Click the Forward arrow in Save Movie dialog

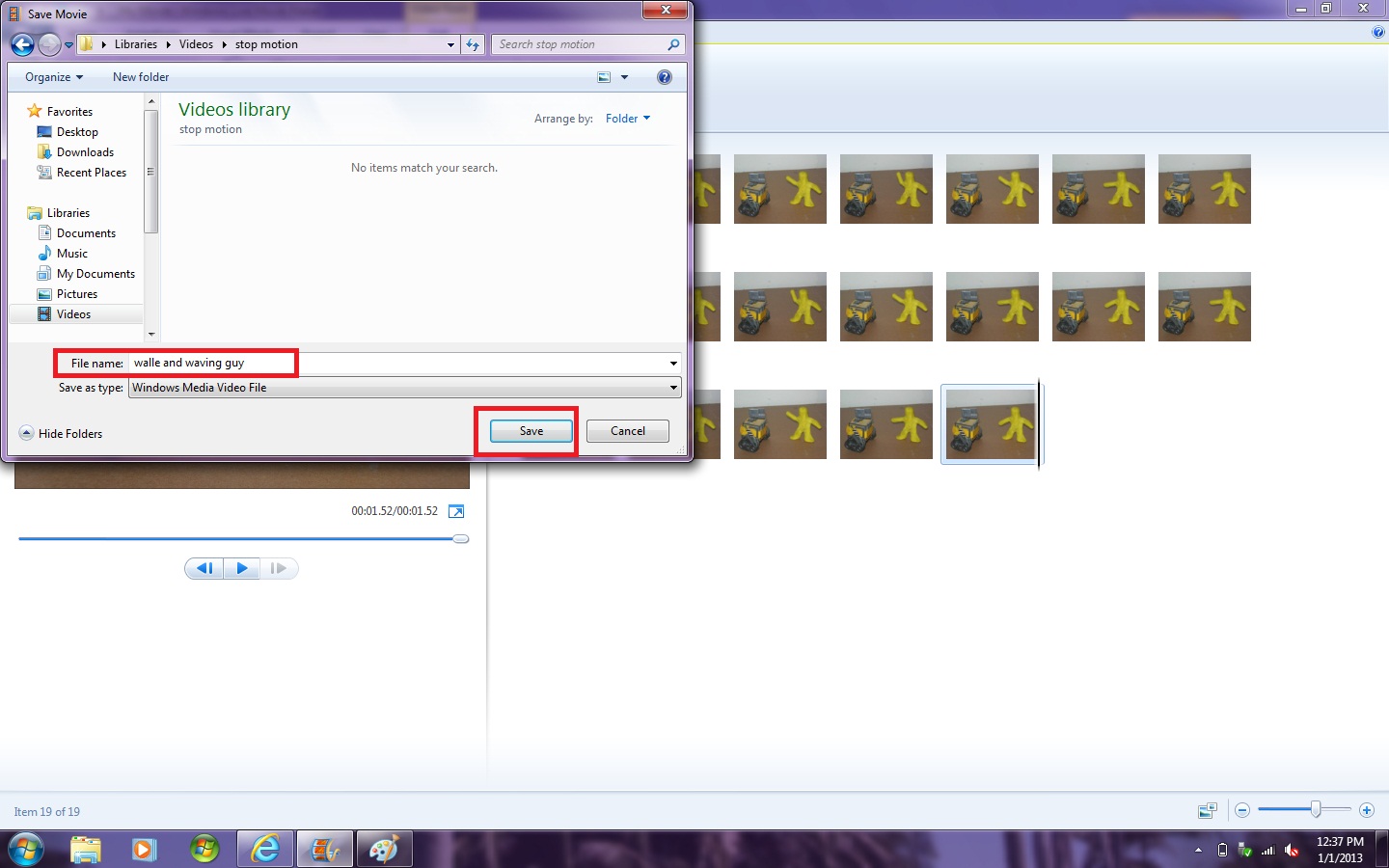click(49, 44)
